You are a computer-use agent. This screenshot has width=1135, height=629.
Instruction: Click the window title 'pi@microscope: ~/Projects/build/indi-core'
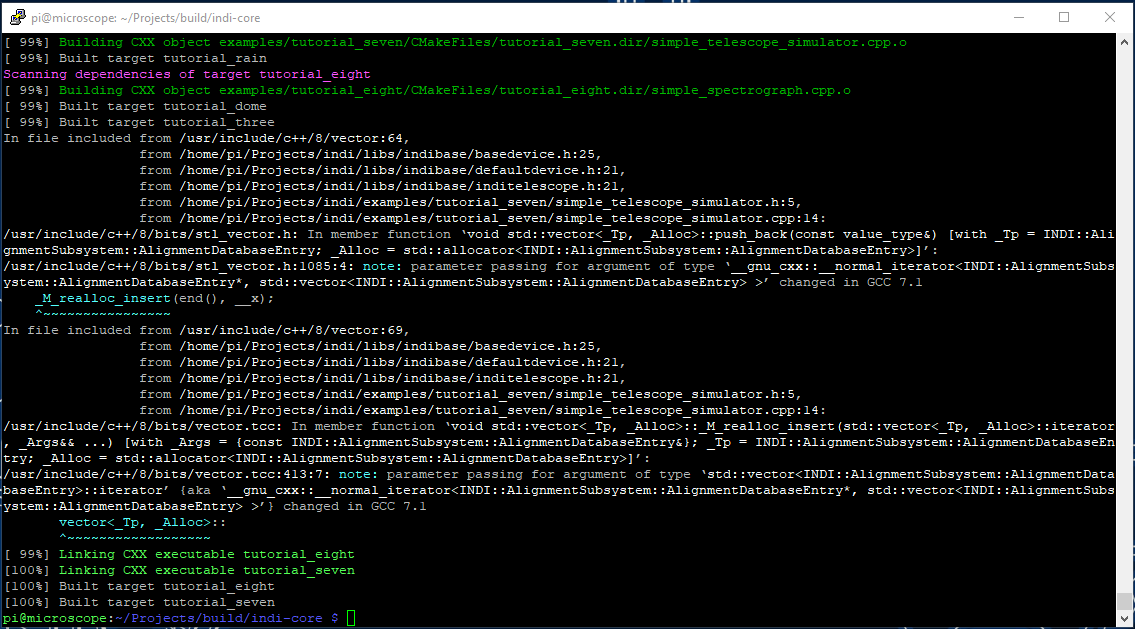pyautogui.click(x=145, y=18)
